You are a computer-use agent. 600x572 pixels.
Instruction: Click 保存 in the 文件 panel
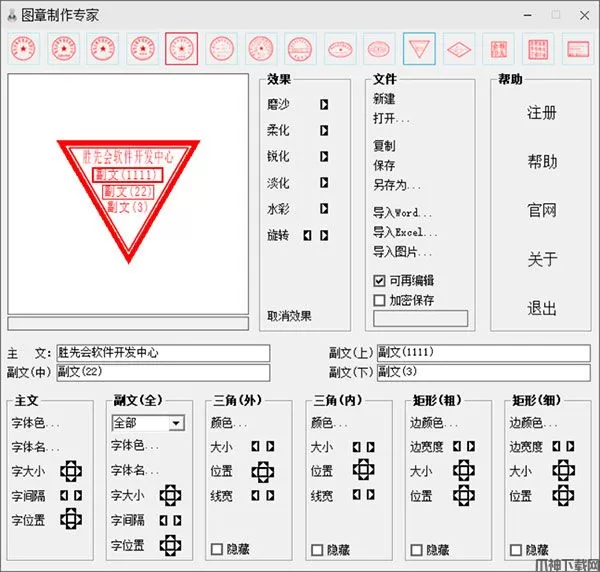click(384, 165)
